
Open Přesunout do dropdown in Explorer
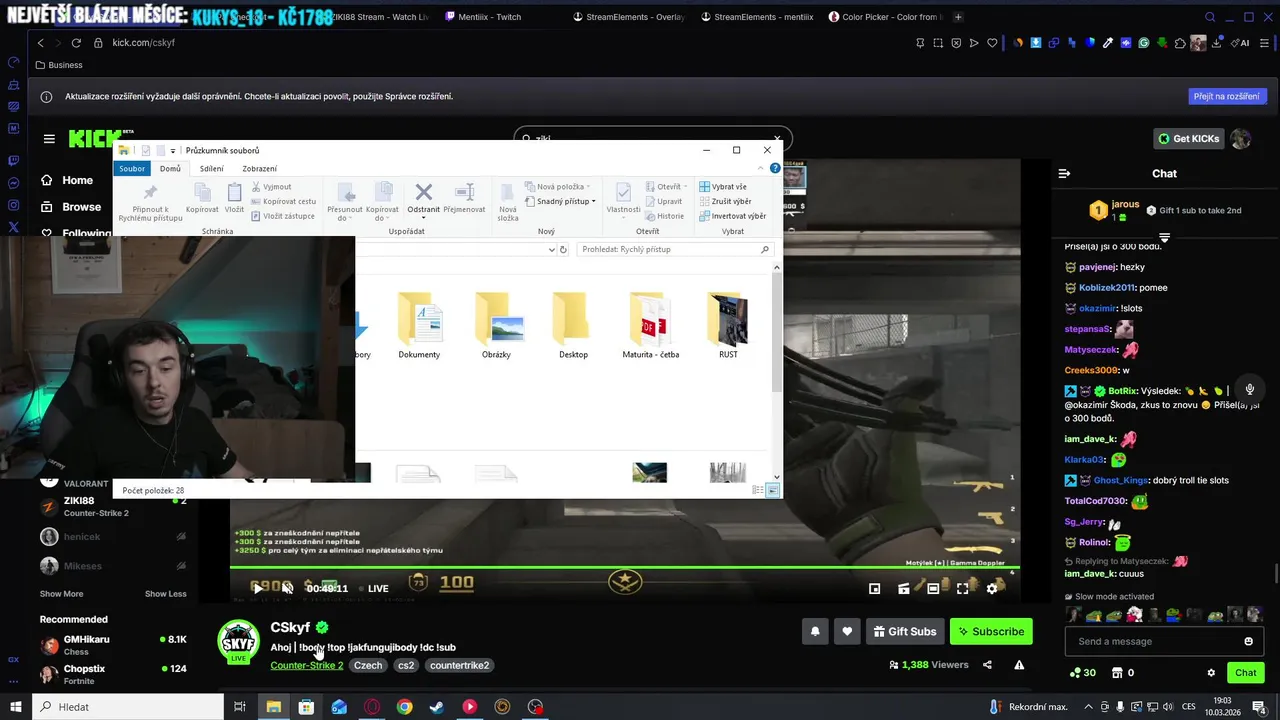pos(345,202)
